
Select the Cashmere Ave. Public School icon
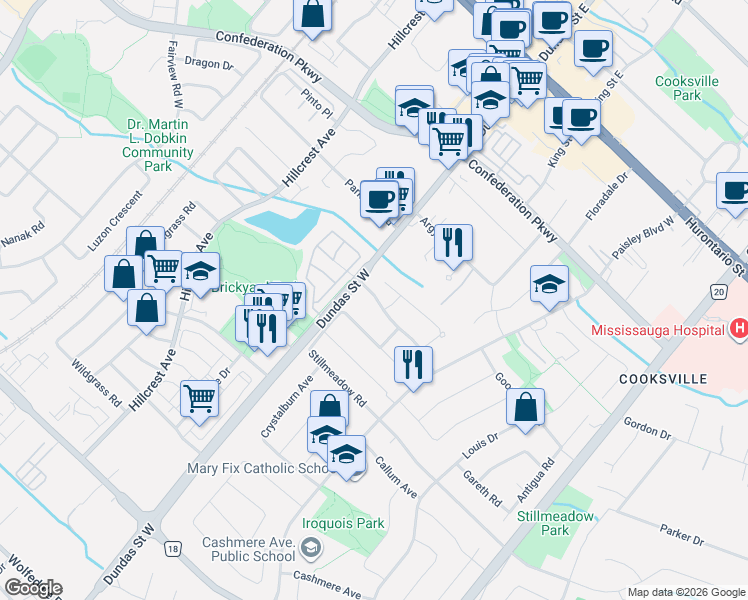tap(312, 549)
